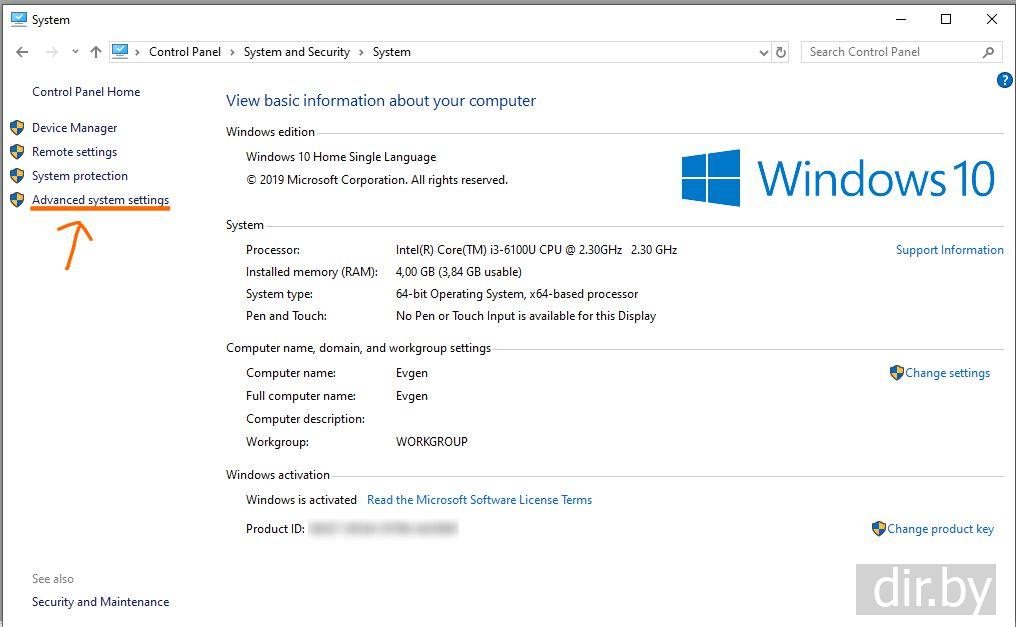Open System protection in sidebar
Image resolution: width=1016 pixels, height=627 pixels.
(x=79, y=176)
